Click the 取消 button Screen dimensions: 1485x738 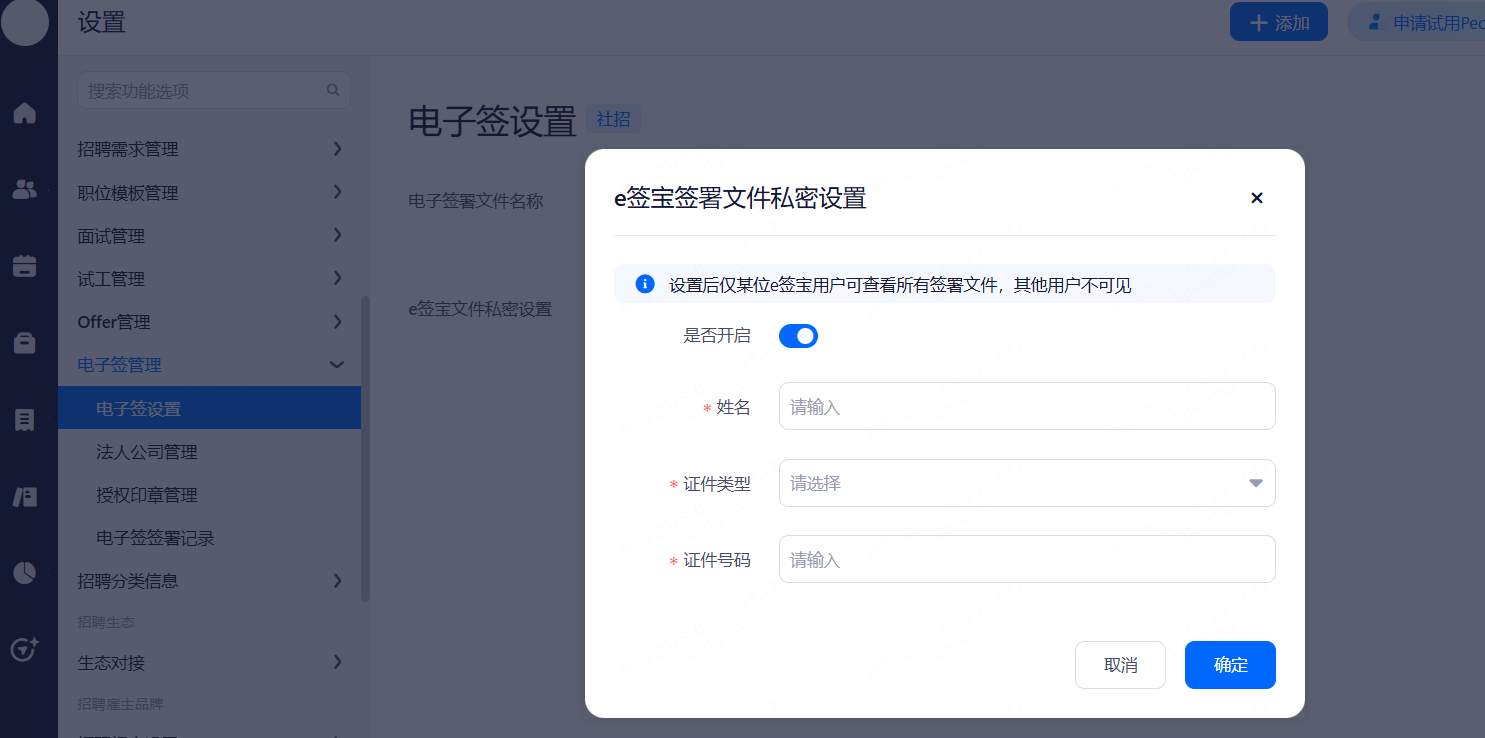point(1120,665)
